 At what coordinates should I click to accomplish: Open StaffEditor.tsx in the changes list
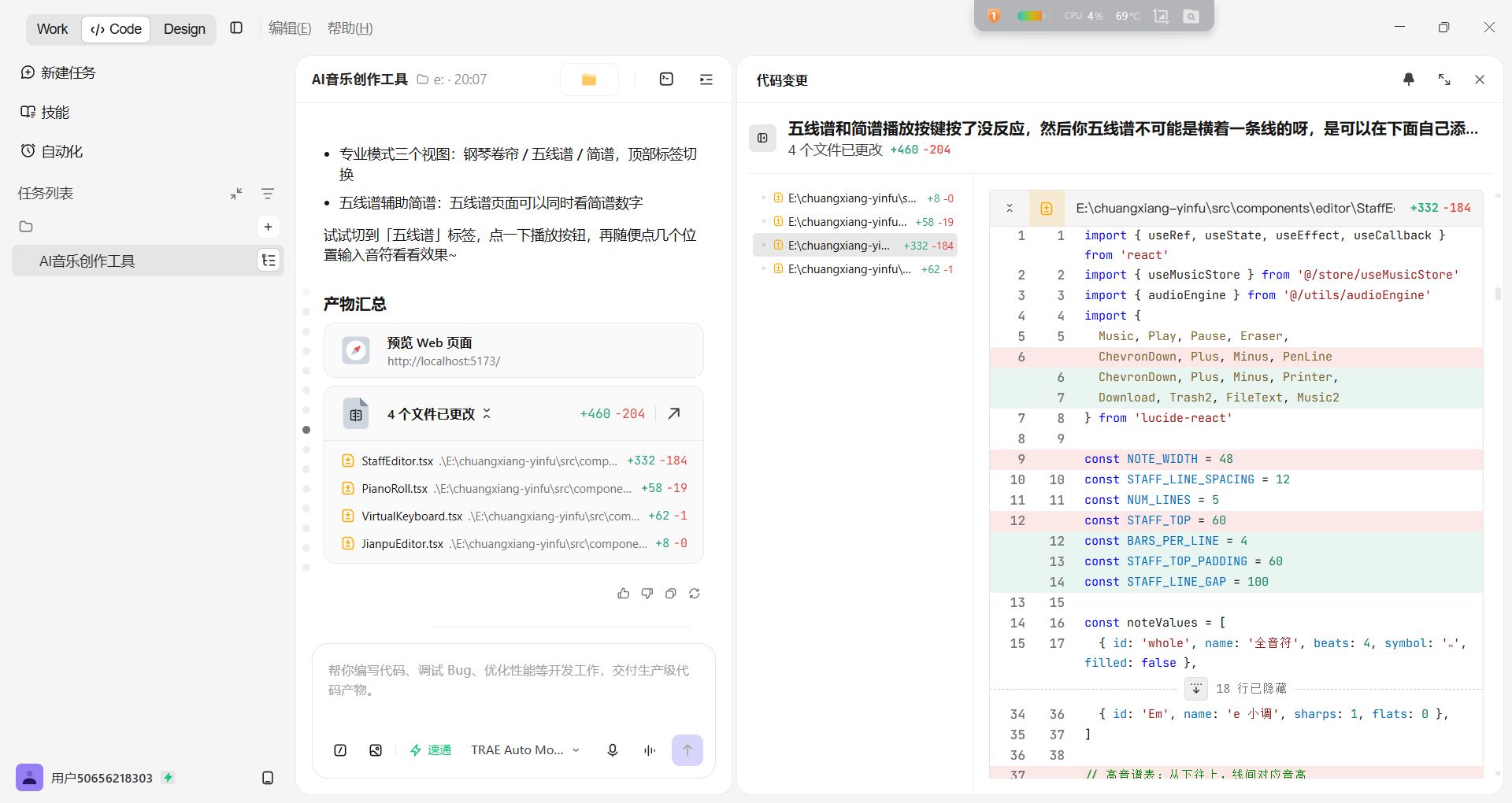[x=513, y=461]
